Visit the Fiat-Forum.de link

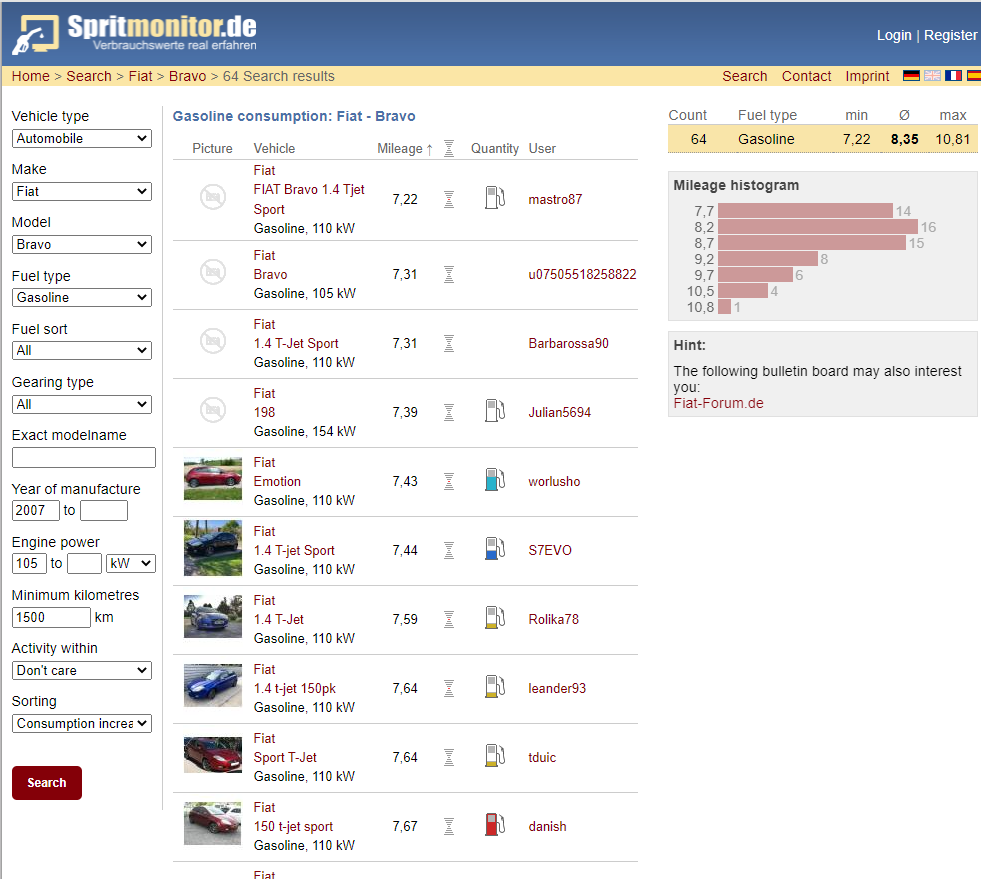click(718, 403)
